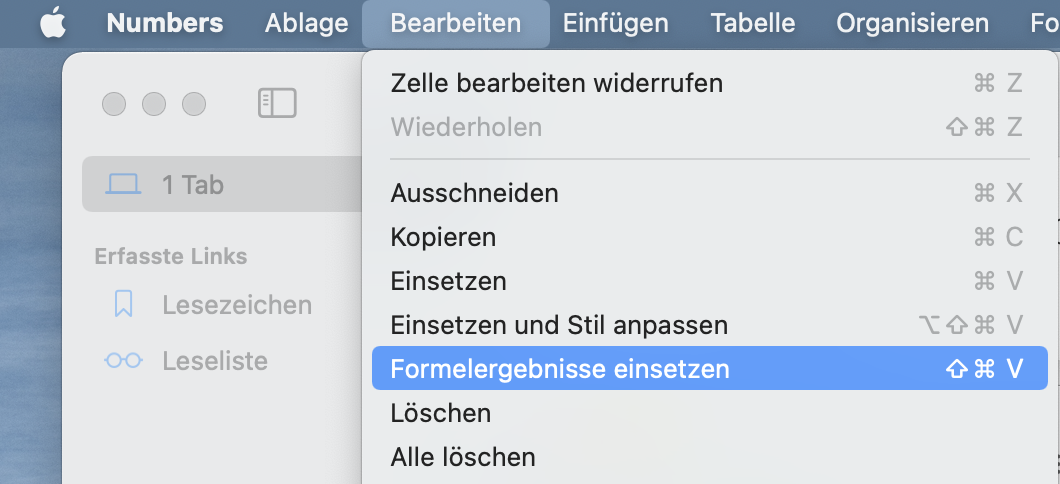The image size is (1060, 484).
Task: Select the Lesezeichen bookmark entry
Action: tap(236, 305)
